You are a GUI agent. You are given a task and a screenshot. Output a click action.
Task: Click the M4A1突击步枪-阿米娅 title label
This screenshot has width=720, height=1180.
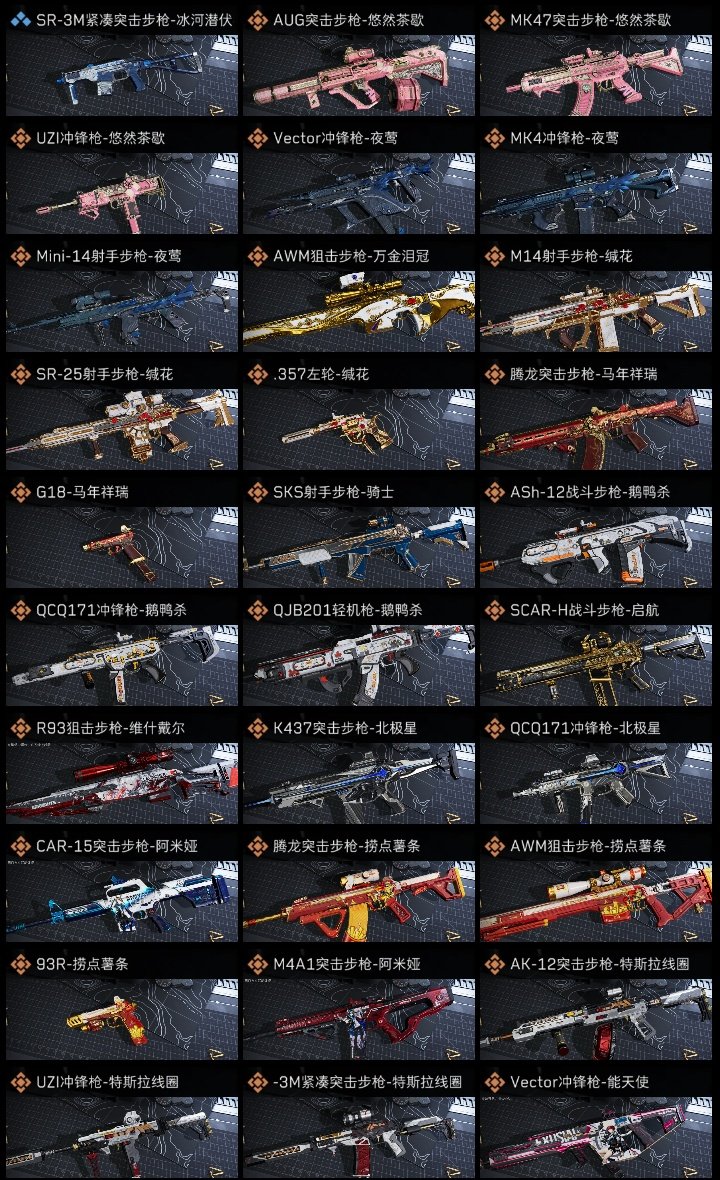(x=347, y=964)
